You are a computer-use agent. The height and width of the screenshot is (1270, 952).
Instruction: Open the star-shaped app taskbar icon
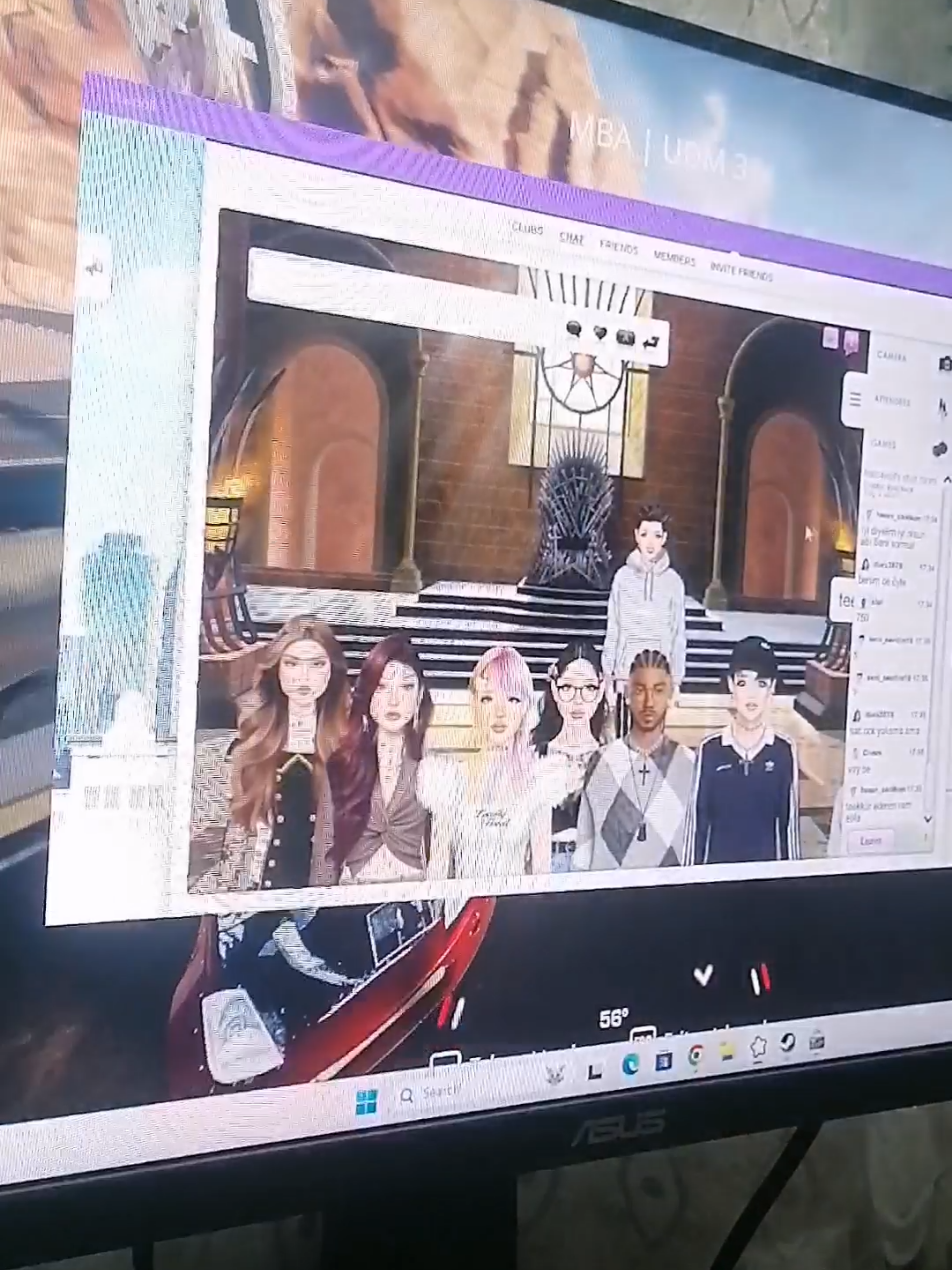pos(759,1047)
